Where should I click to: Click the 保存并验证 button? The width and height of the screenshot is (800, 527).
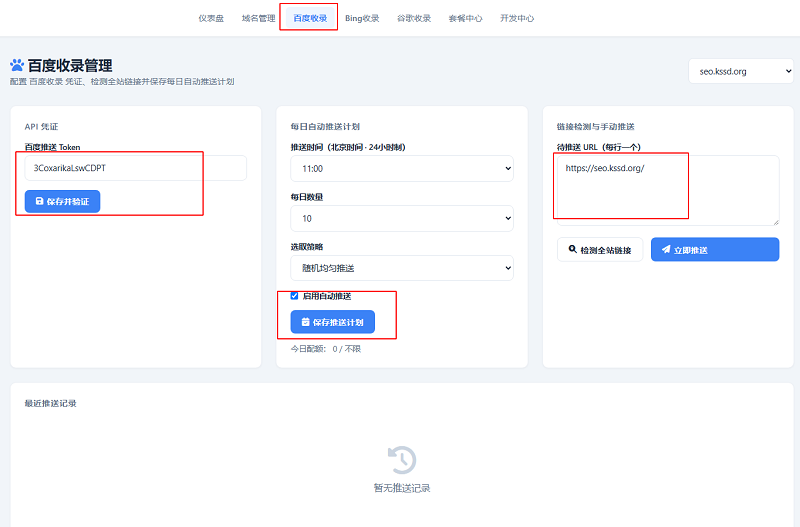62,202
